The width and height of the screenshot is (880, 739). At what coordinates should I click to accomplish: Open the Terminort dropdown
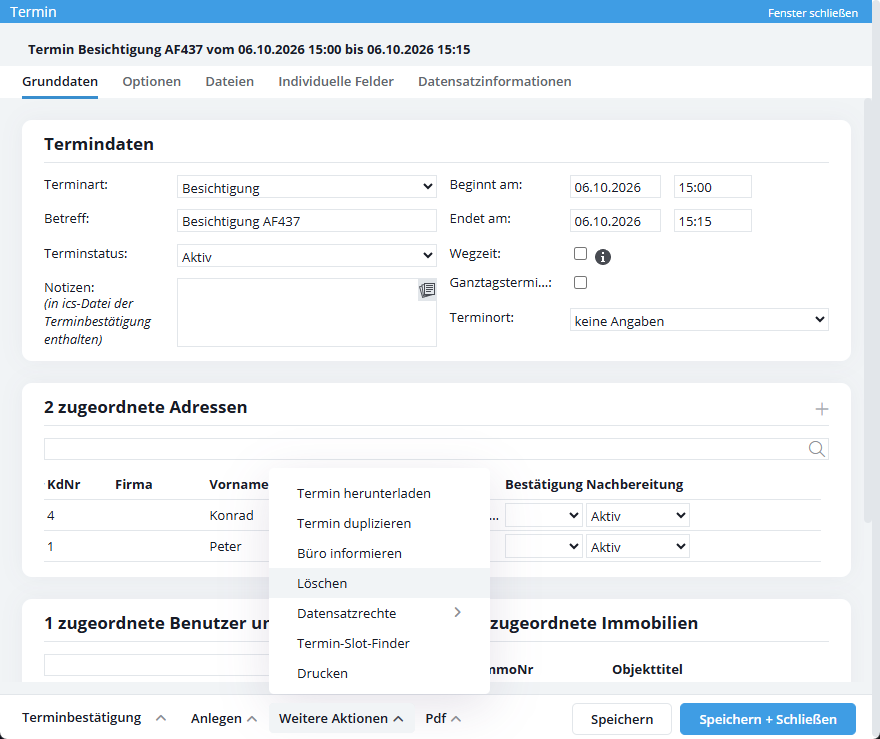click(699, 320)
